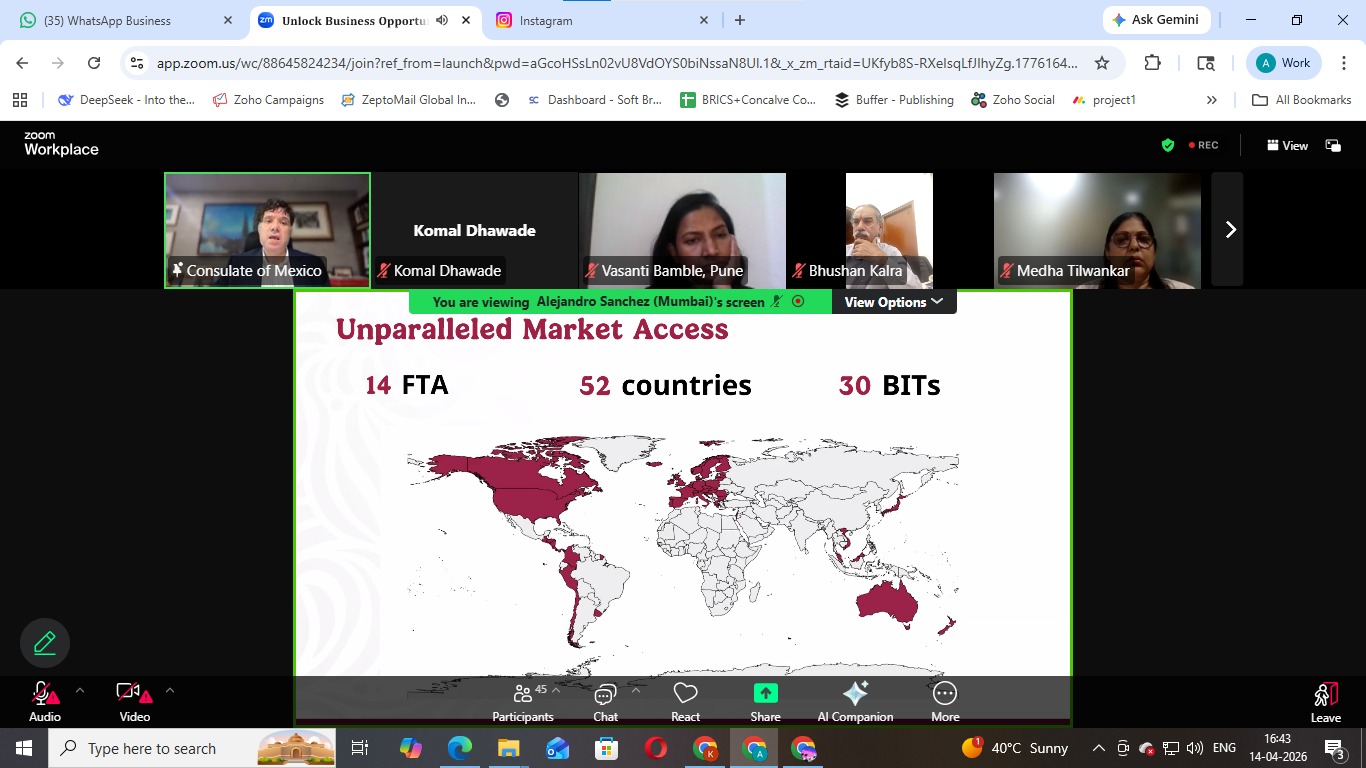Click the Ask Gemini button
1366x768 pixels.
coord(1156,19)
